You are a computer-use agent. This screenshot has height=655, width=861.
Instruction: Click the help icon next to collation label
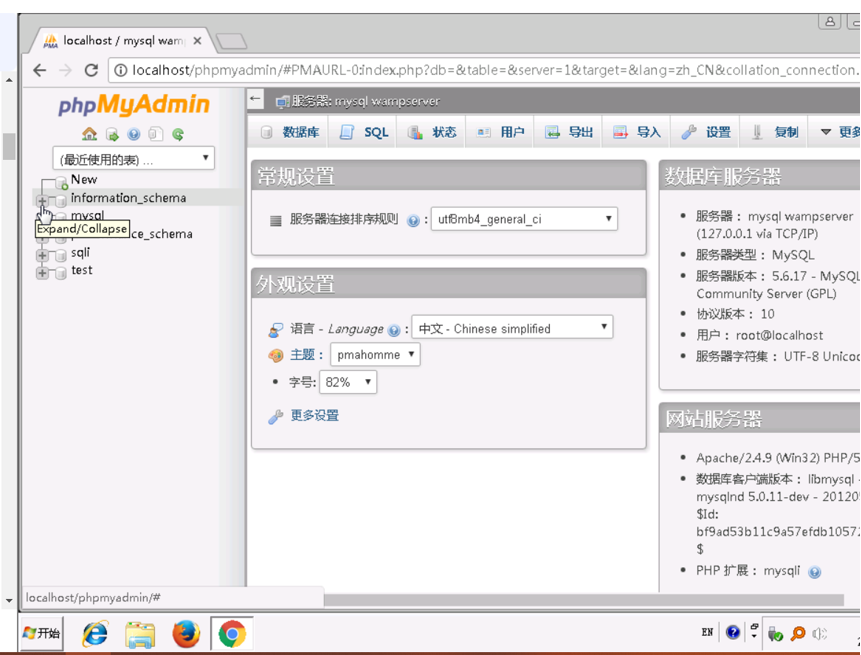[413, 221]
